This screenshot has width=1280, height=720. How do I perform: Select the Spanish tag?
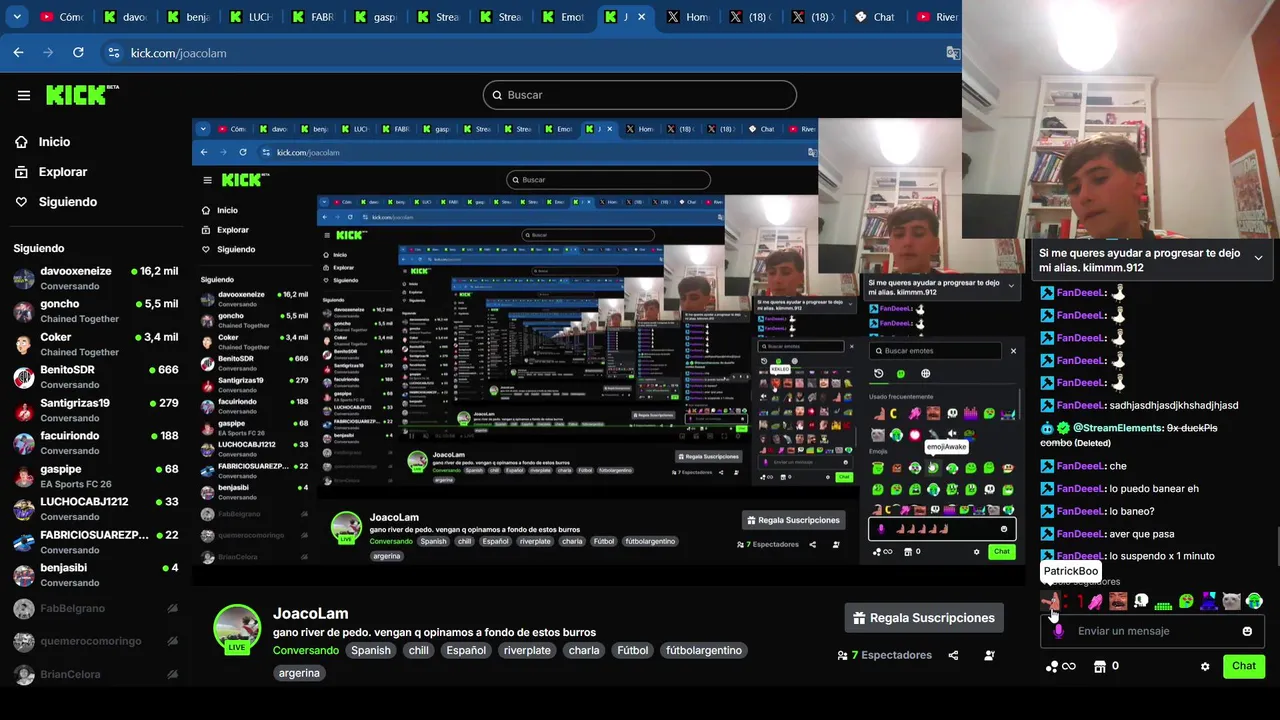[x=371, y=650]
